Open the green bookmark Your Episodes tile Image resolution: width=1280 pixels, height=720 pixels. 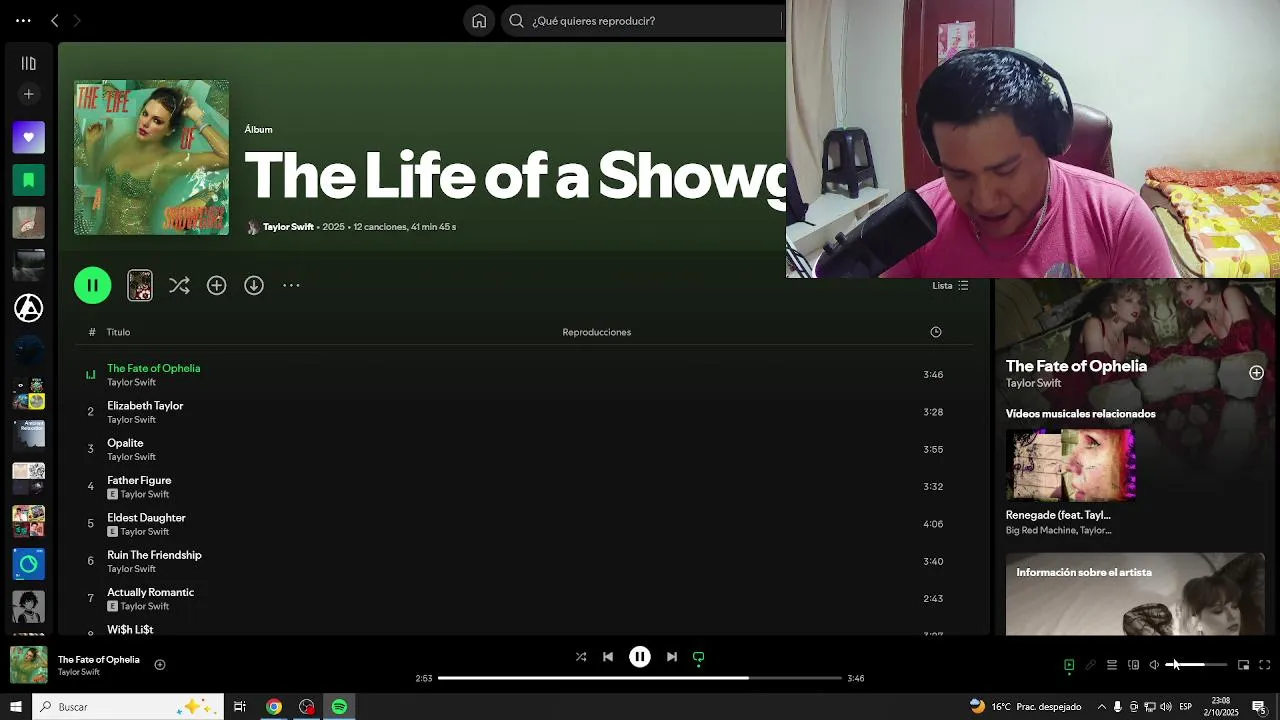28,180
